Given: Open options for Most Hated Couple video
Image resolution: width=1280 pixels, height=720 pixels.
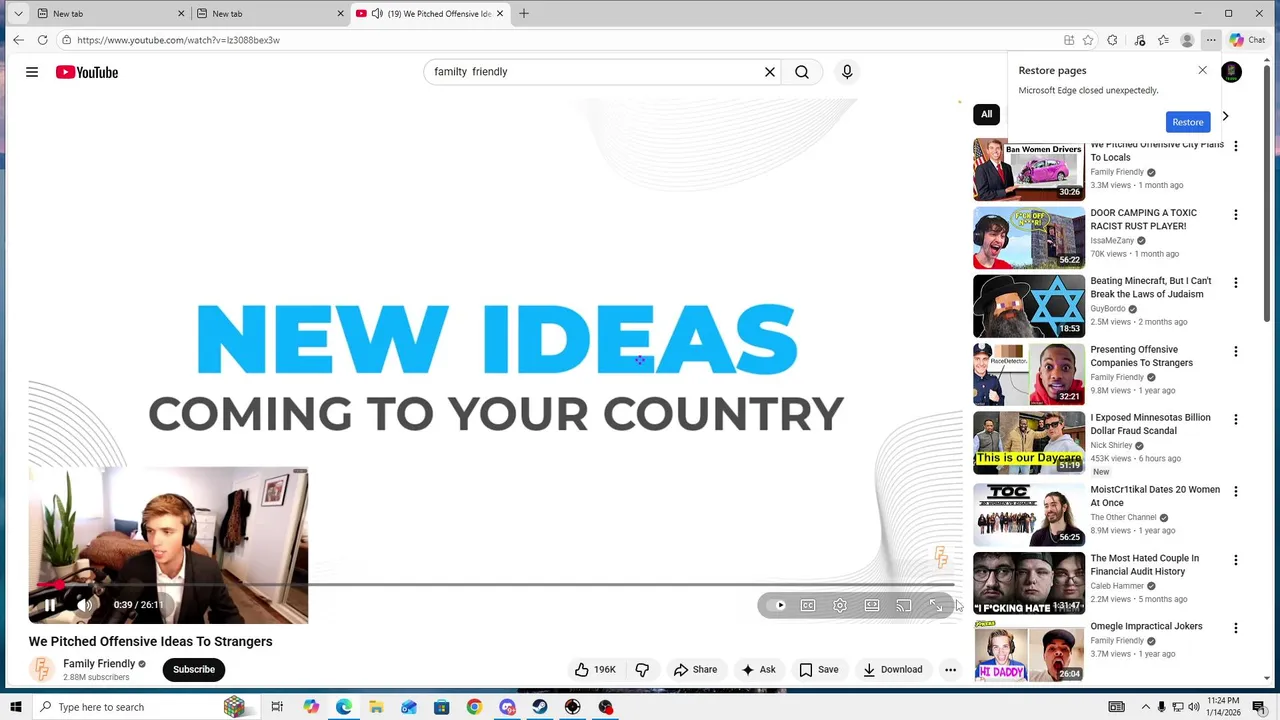Looking at the screenshot, I should pyautogui.click(x=1235, y=561).
